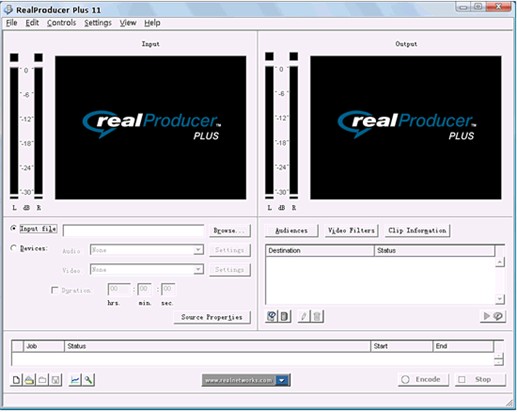Open Video Filters

click(x=351, y=230)
